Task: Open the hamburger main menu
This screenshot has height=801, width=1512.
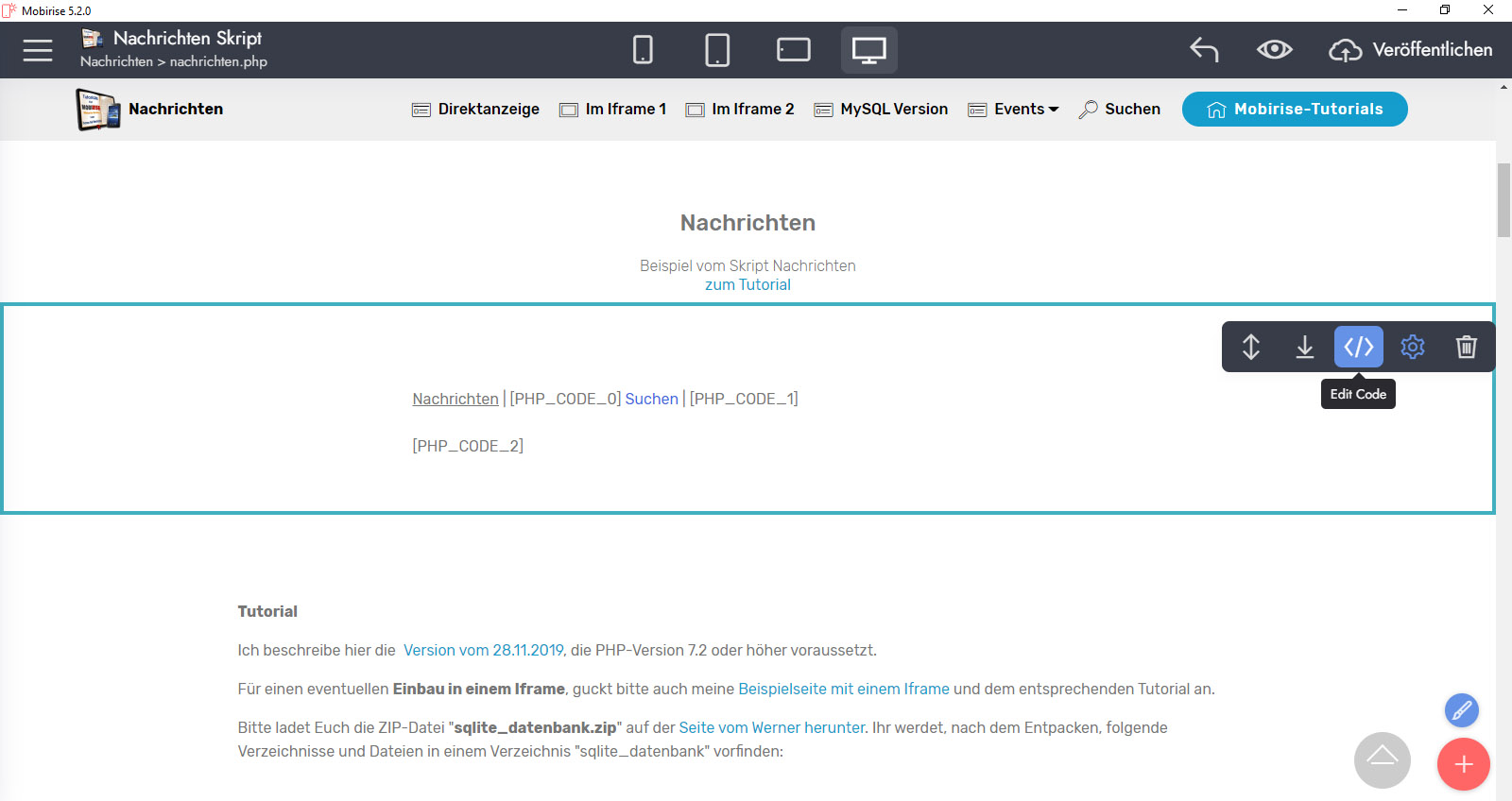Action: [38, 50]
